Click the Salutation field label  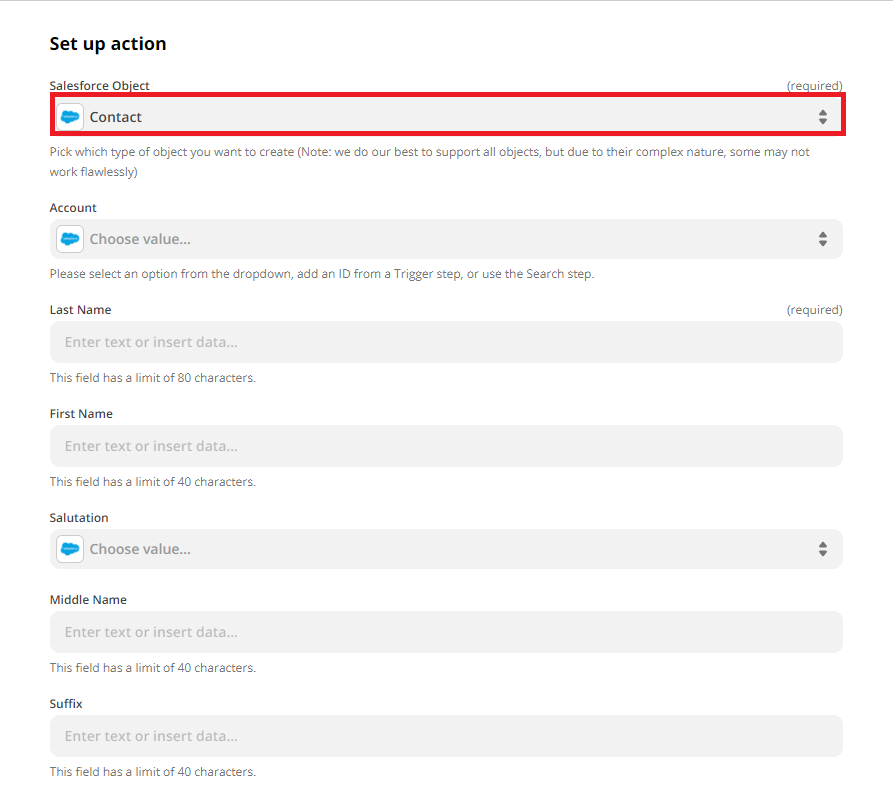click(79, 518)
